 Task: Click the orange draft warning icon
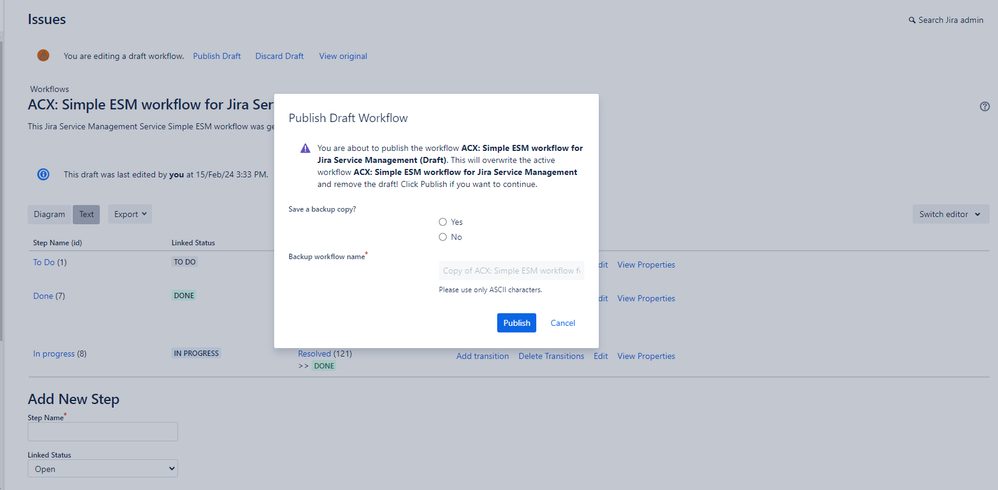[43, 55]
